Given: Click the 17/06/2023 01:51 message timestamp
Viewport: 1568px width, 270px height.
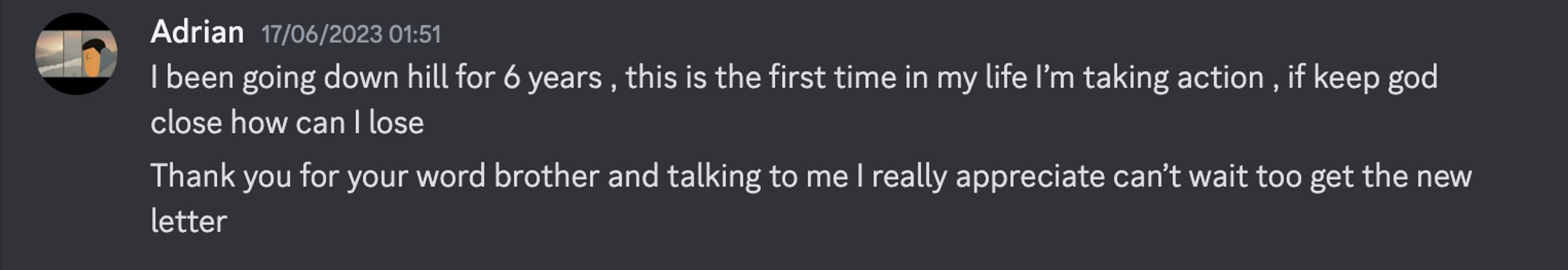Looking at the screenshot, I should click(x=351, y=34).
